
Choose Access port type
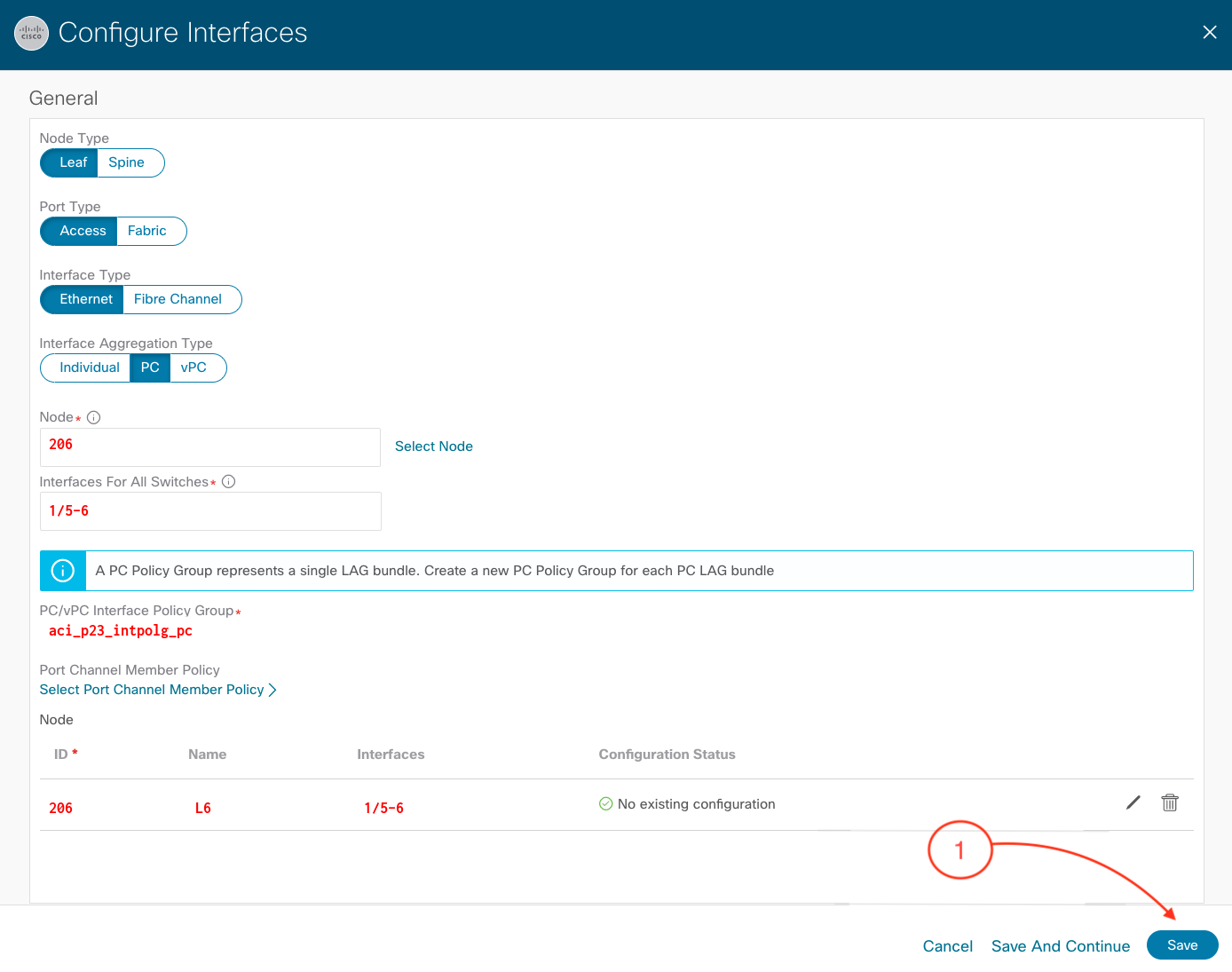tap(82, 231)
